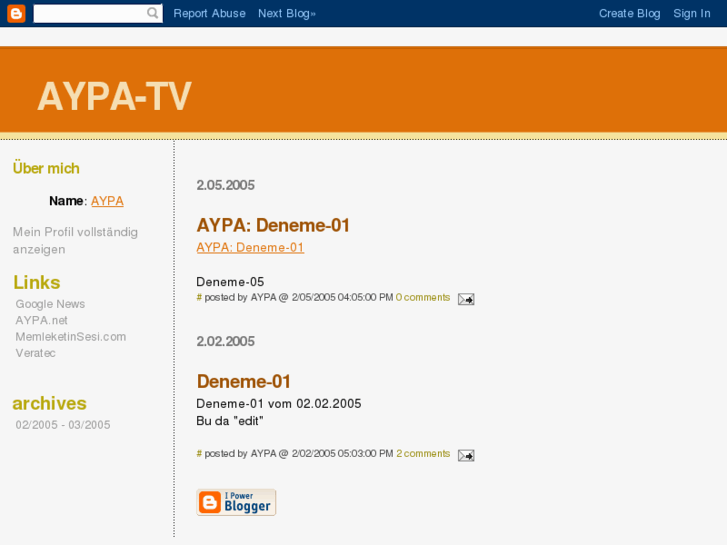Click the text Deneme-01 vom 02.02.2005
The height and width of the screenshot is (545, 727).
(x=279, y=404)
